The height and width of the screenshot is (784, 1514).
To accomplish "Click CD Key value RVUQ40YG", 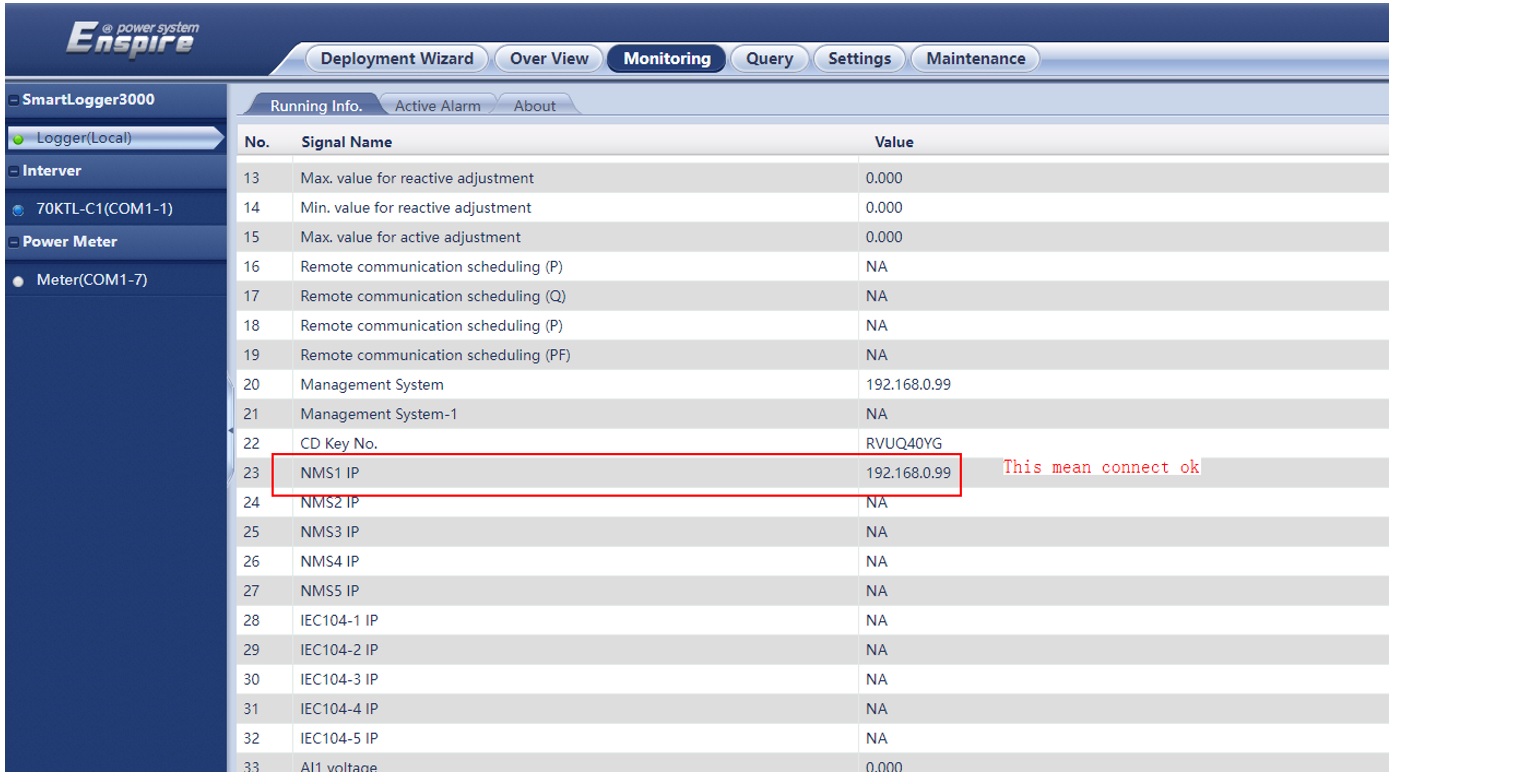I will coord(903,443).
